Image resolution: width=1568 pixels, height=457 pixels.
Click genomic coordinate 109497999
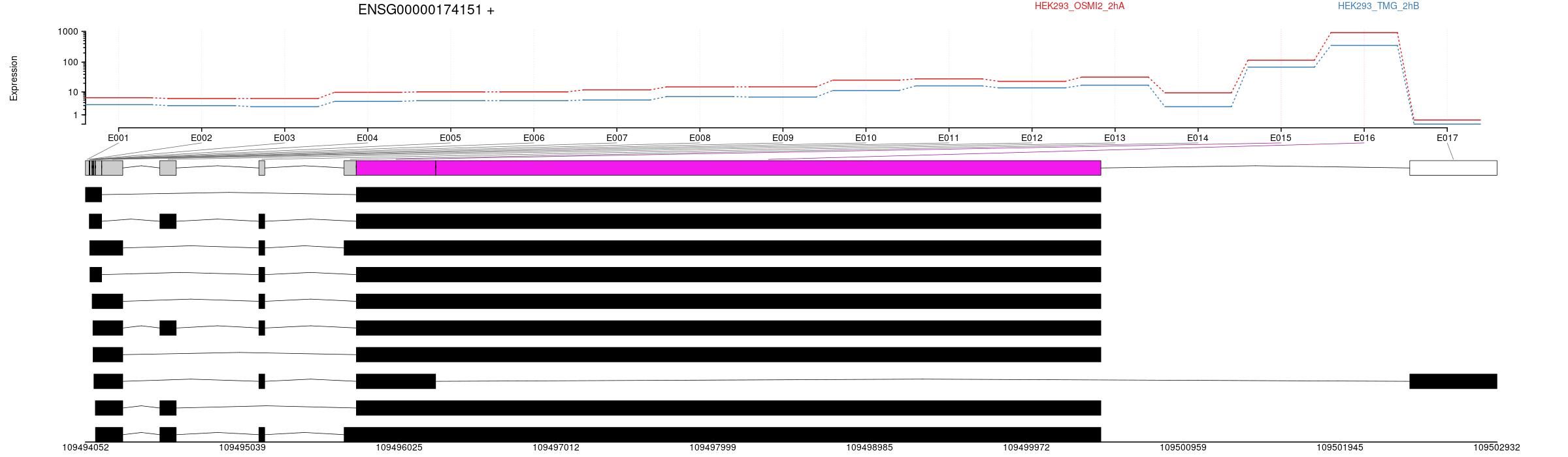click(713, 448)
